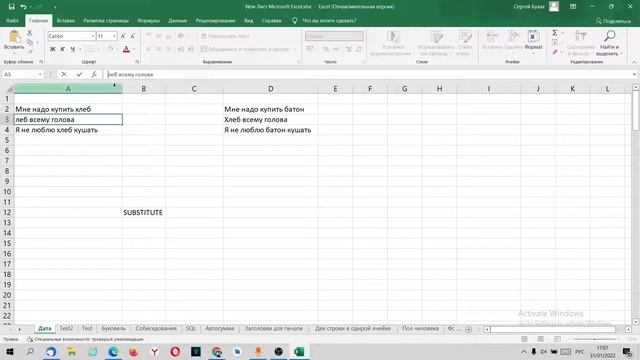Click the Clear eraser icon
Viewport: 640px width, 360px height.
tap(555, 52)
